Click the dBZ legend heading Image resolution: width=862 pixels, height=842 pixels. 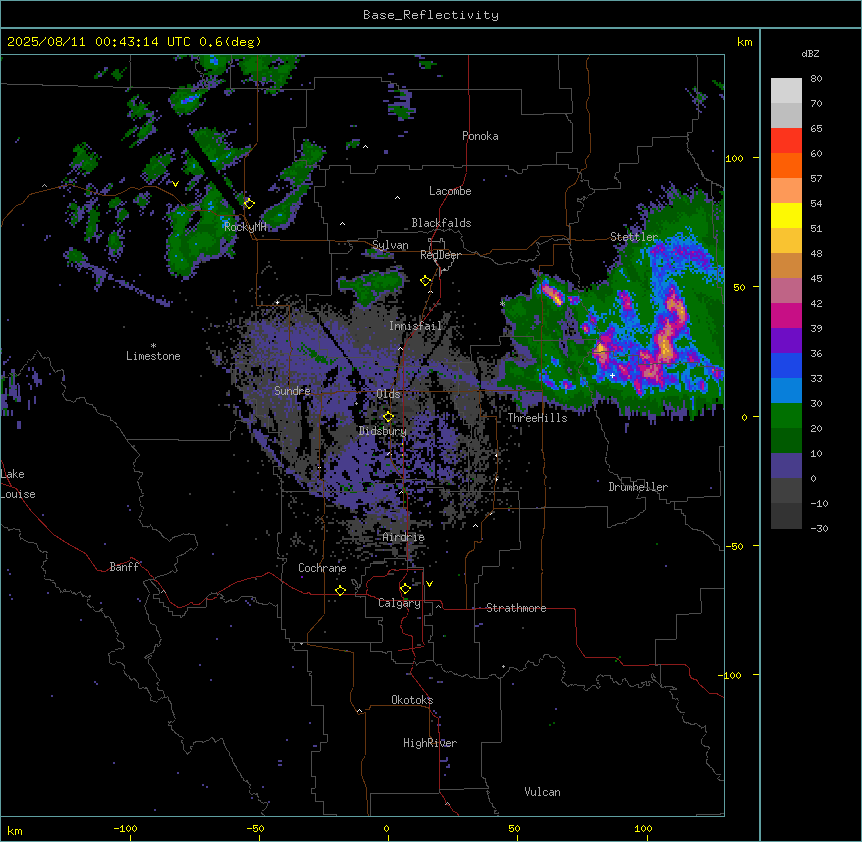(x=810, y=54)
